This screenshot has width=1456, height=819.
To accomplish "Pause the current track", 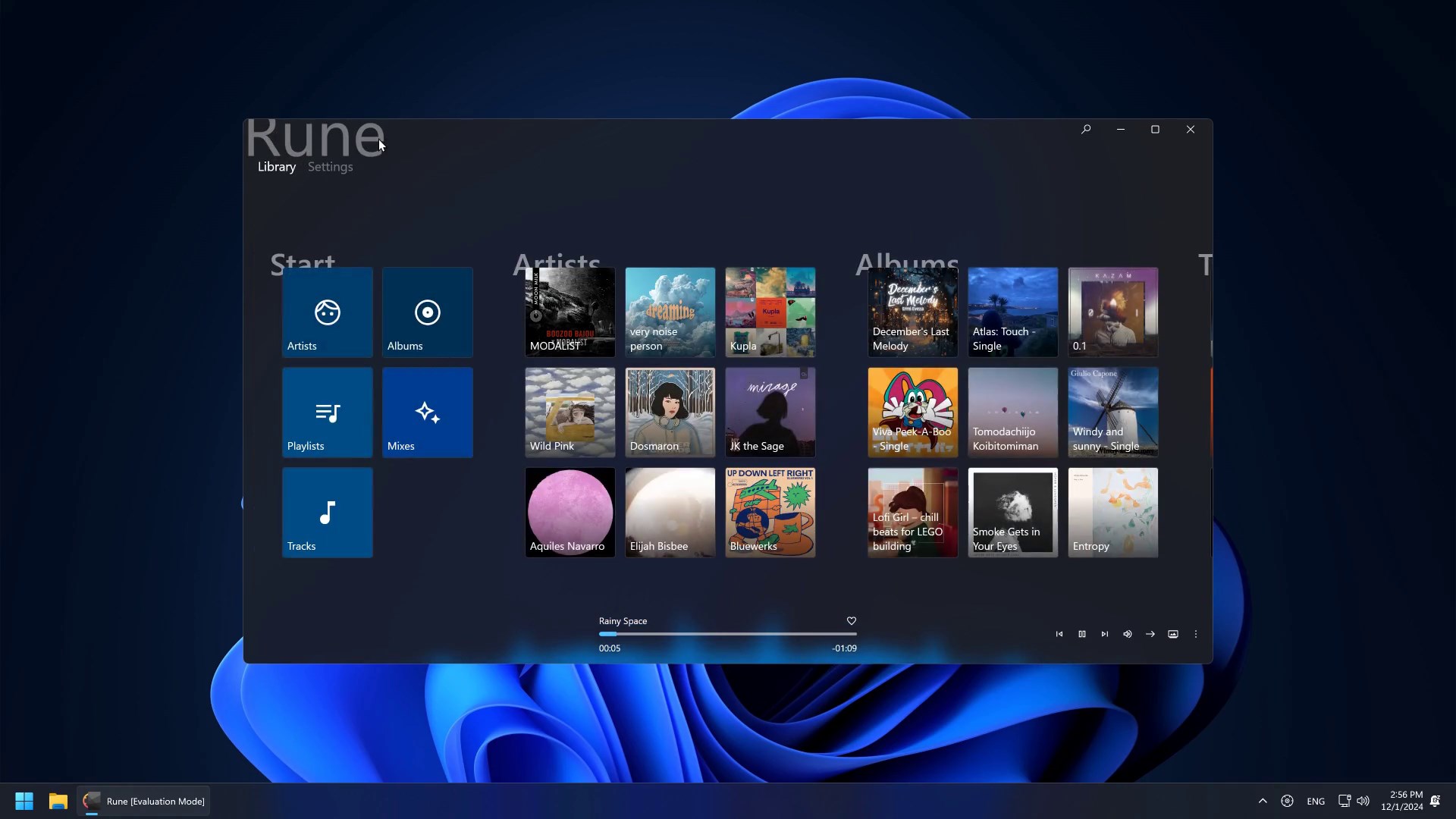I will [x=1082, y=634].
